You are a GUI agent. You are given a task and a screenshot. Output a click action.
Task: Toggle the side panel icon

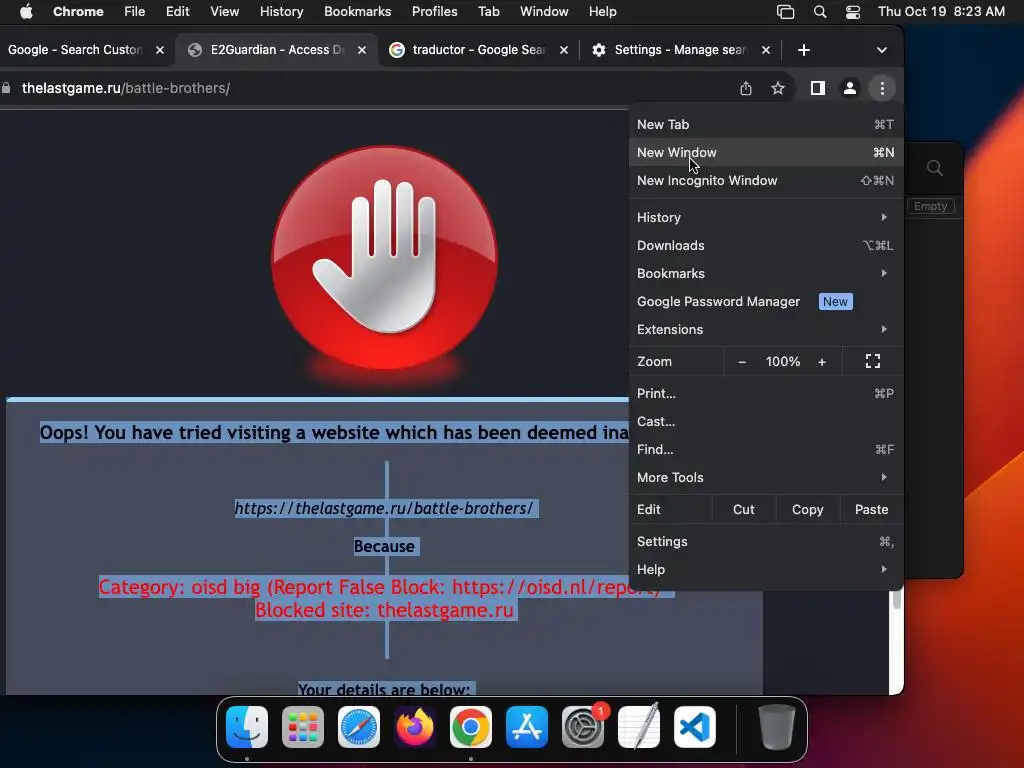click(818, 88)
